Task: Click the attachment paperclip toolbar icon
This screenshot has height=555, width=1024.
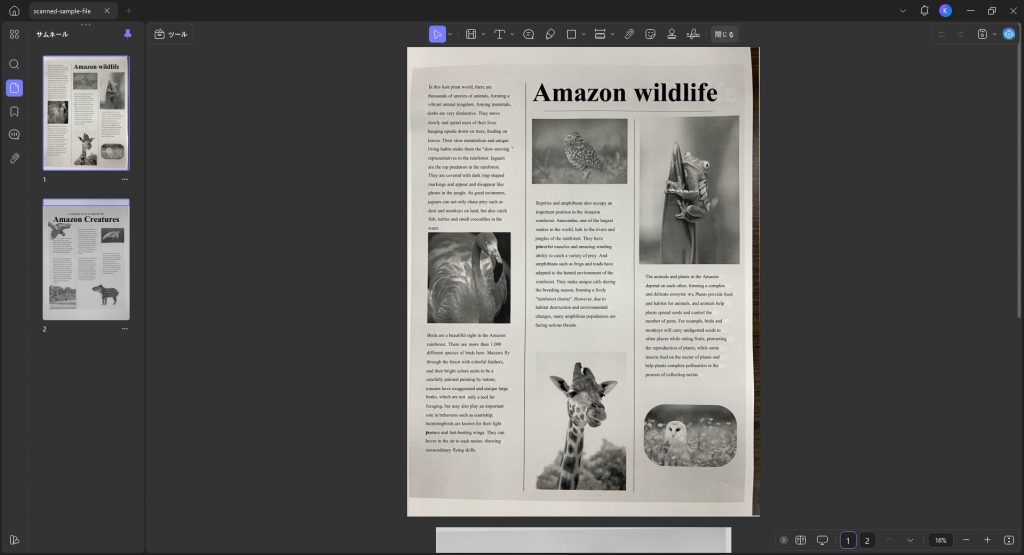Action: point(629,34)
